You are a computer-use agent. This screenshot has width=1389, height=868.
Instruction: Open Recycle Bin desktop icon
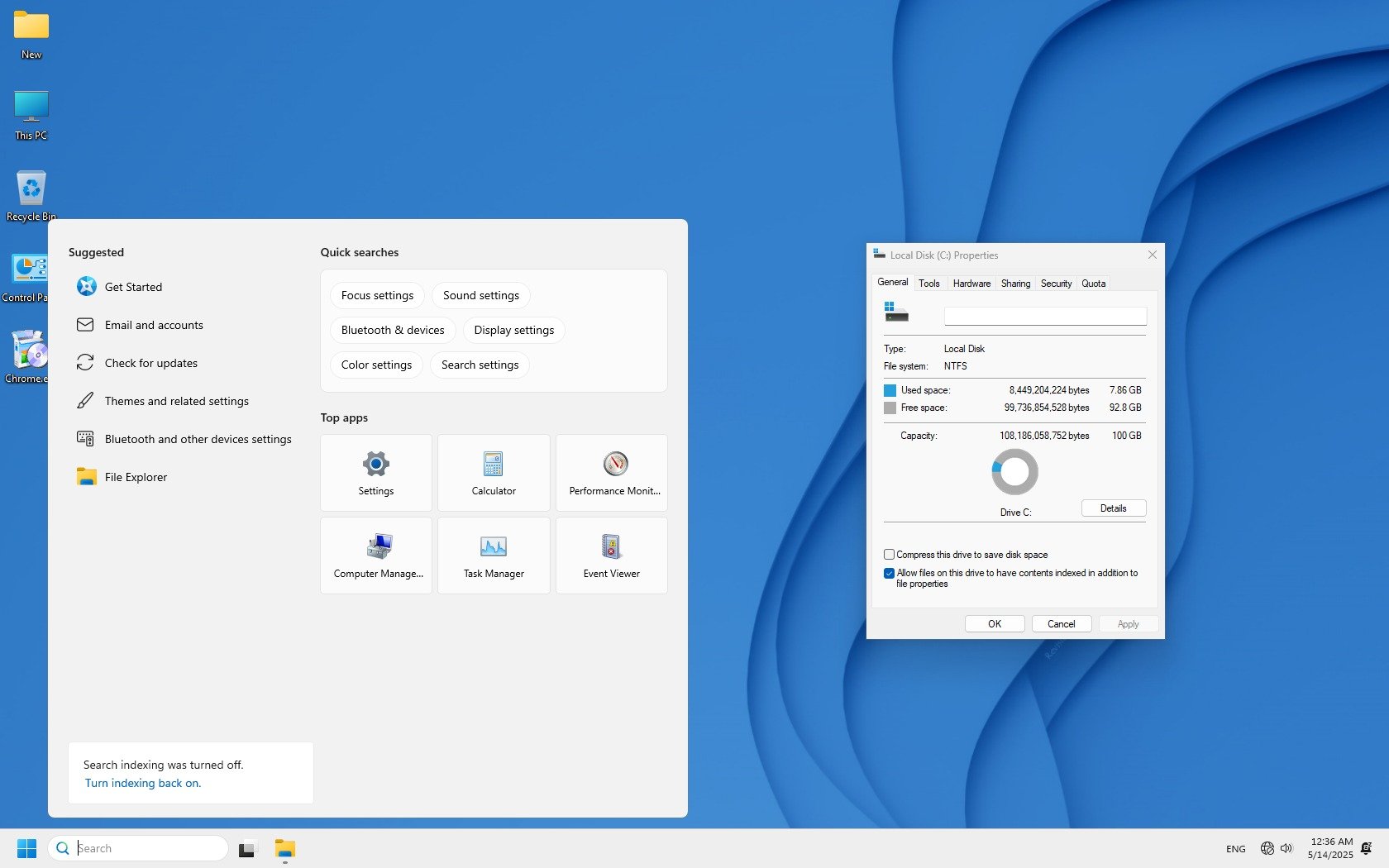click(31, 195)
